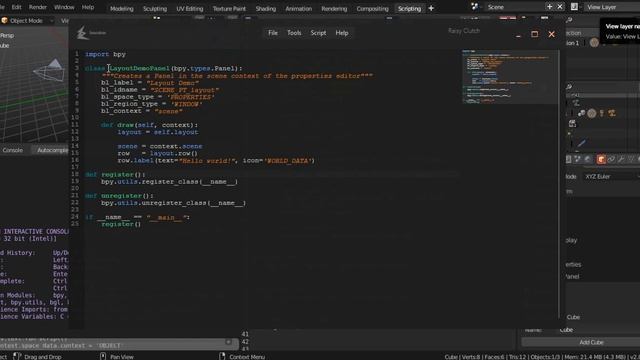Switch to the Modeling workspace tab
The image size is (640, 360).
[x=122, y=9]
